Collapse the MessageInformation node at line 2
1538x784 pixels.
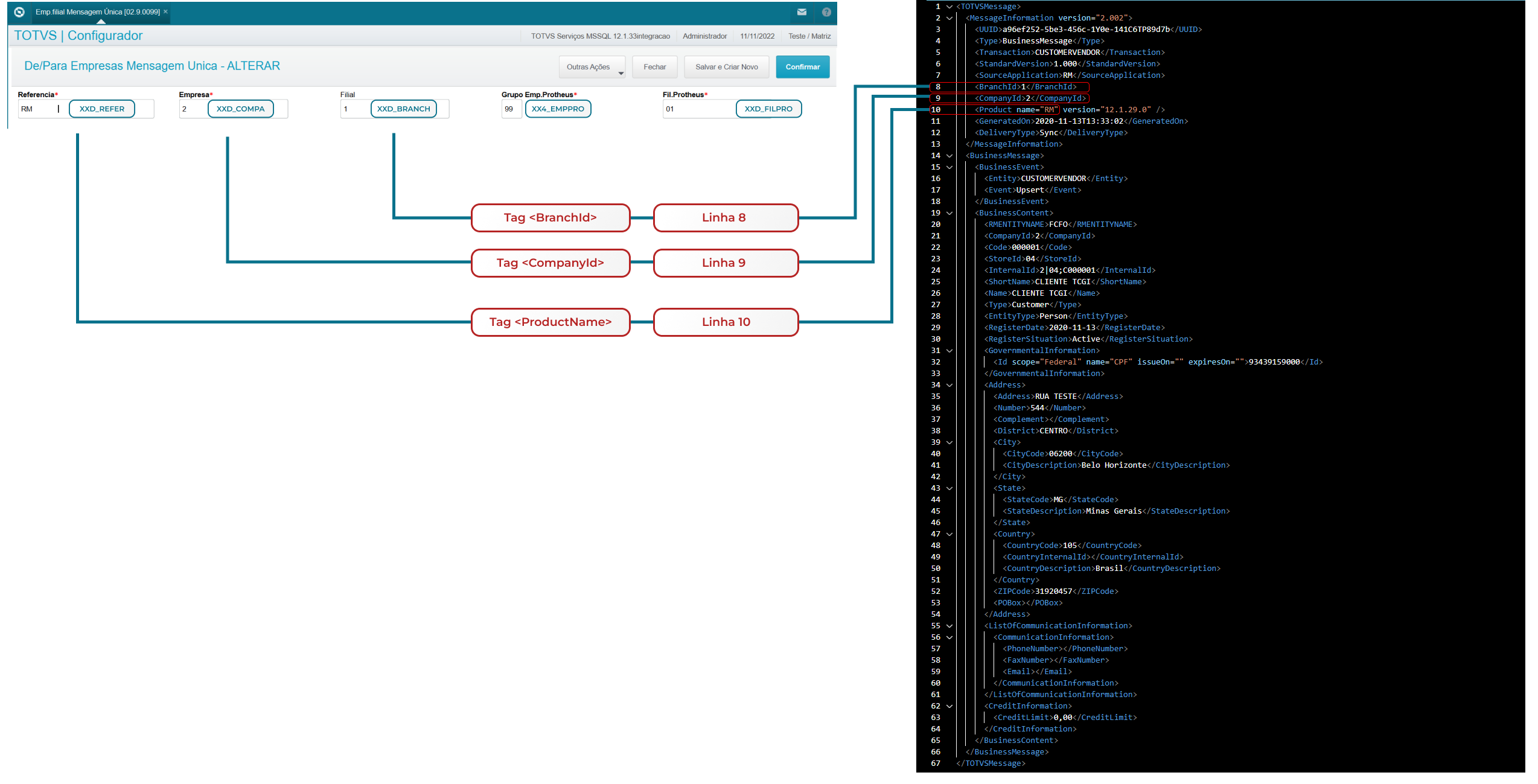pos(949,18)
